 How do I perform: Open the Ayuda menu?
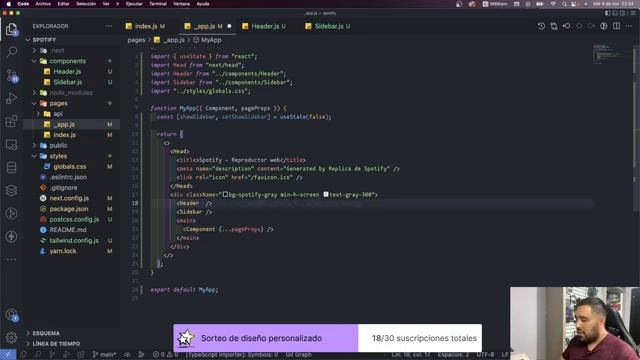point(203,4)
